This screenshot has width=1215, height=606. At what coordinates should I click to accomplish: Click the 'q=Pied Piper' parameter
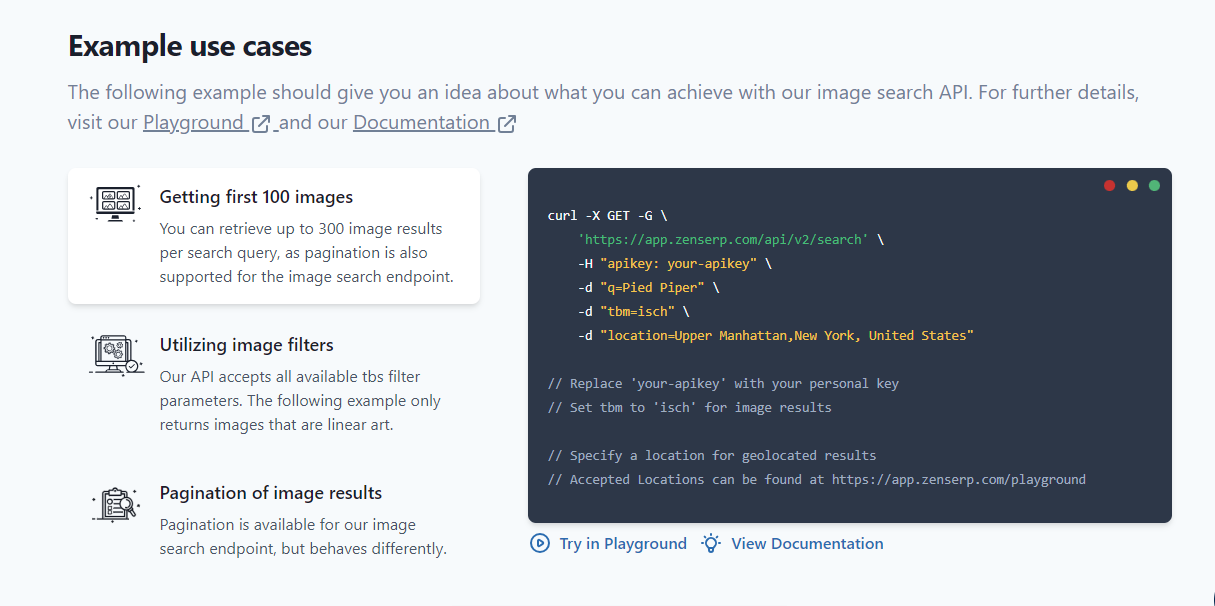pyautogui.click(x=648, y=288)
